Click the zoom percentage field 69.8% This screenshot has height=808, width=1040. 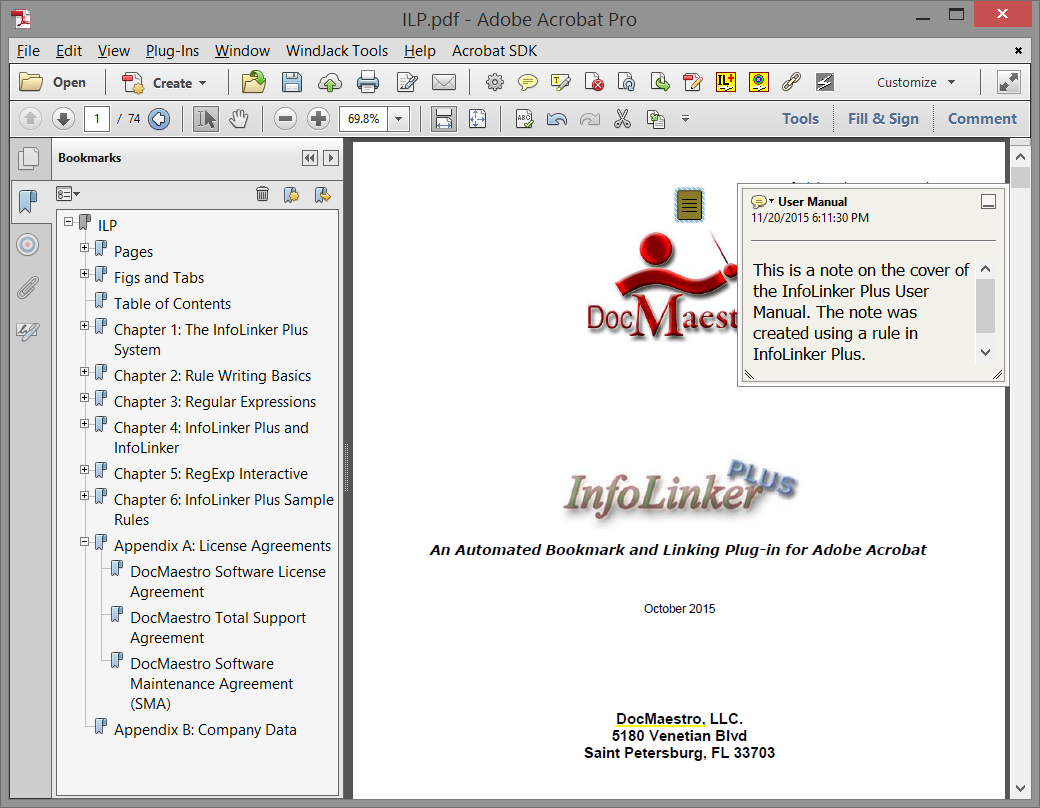click(363, 119)
